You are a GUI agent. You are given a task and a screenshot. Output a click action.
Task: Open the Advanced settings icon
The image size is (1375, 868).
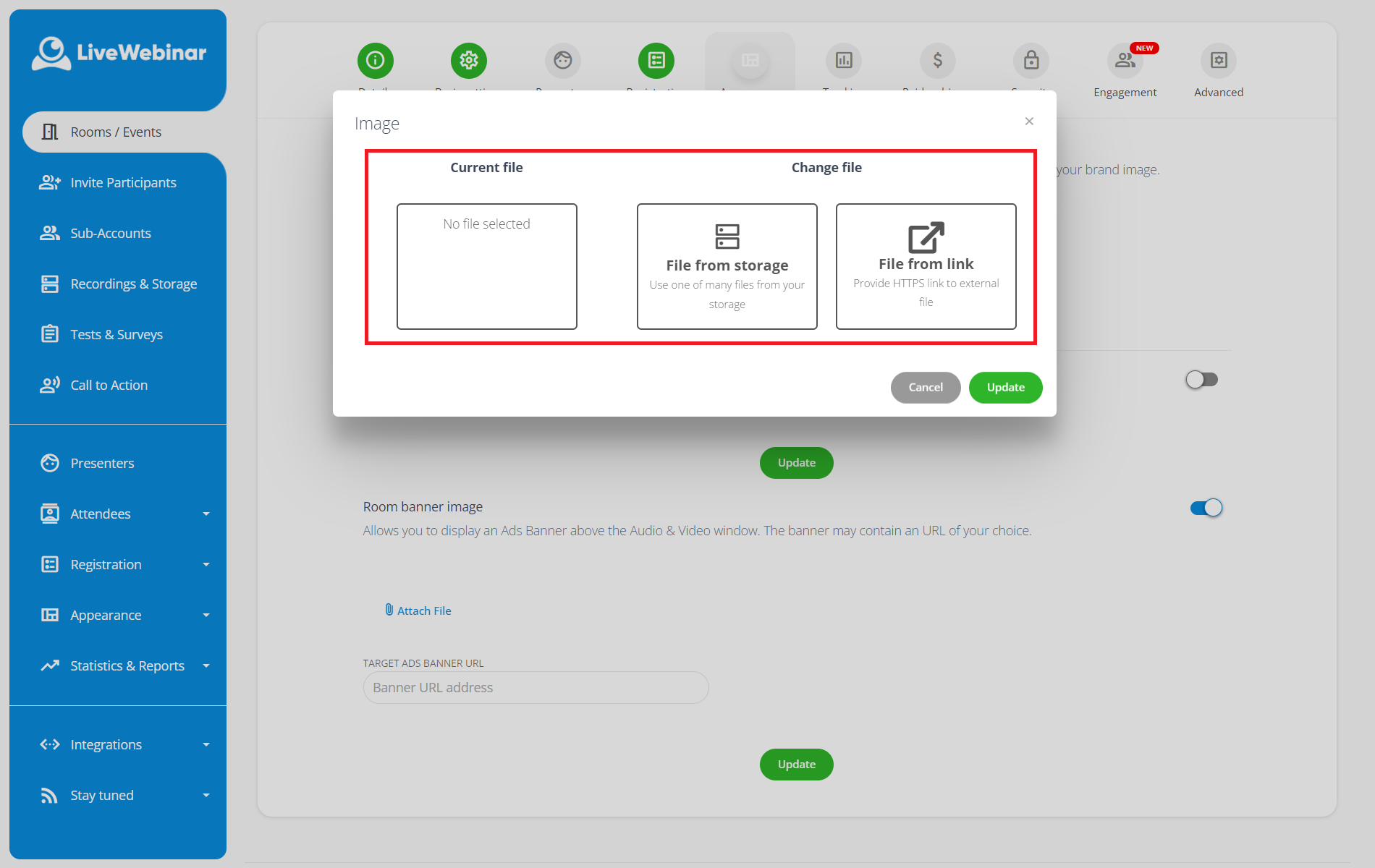1219,60
